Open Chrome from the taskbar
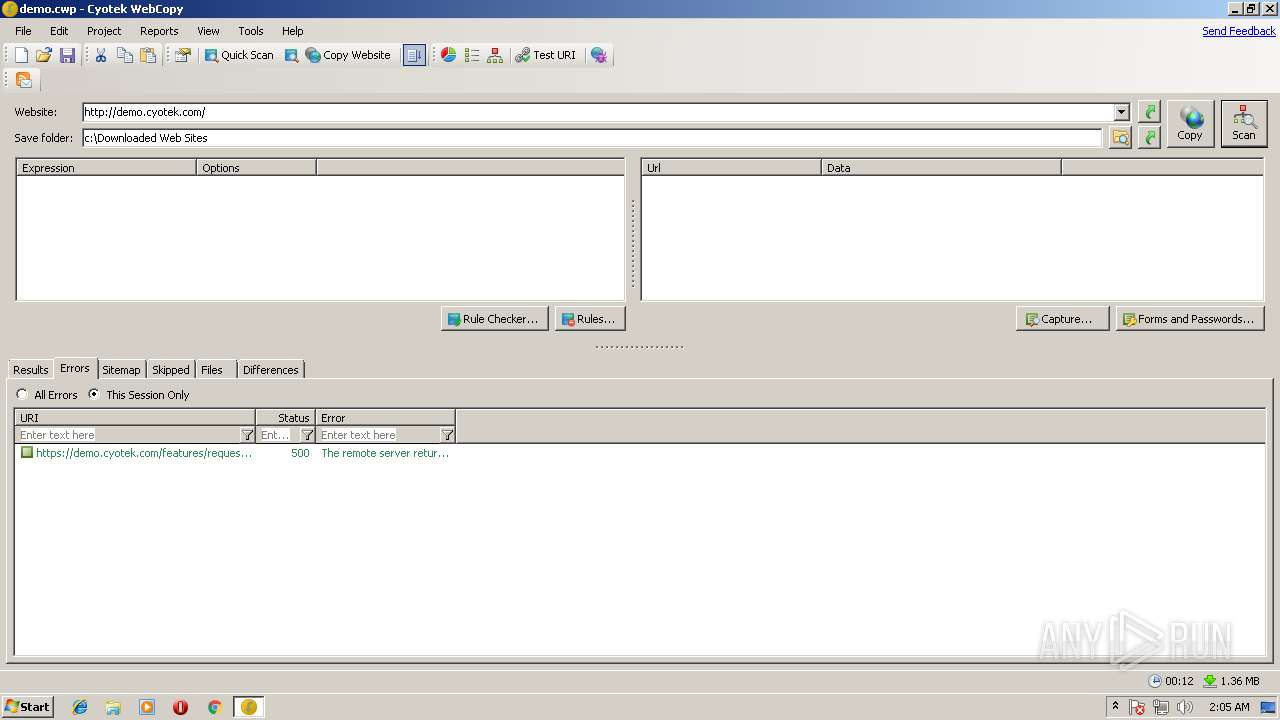 214,707
